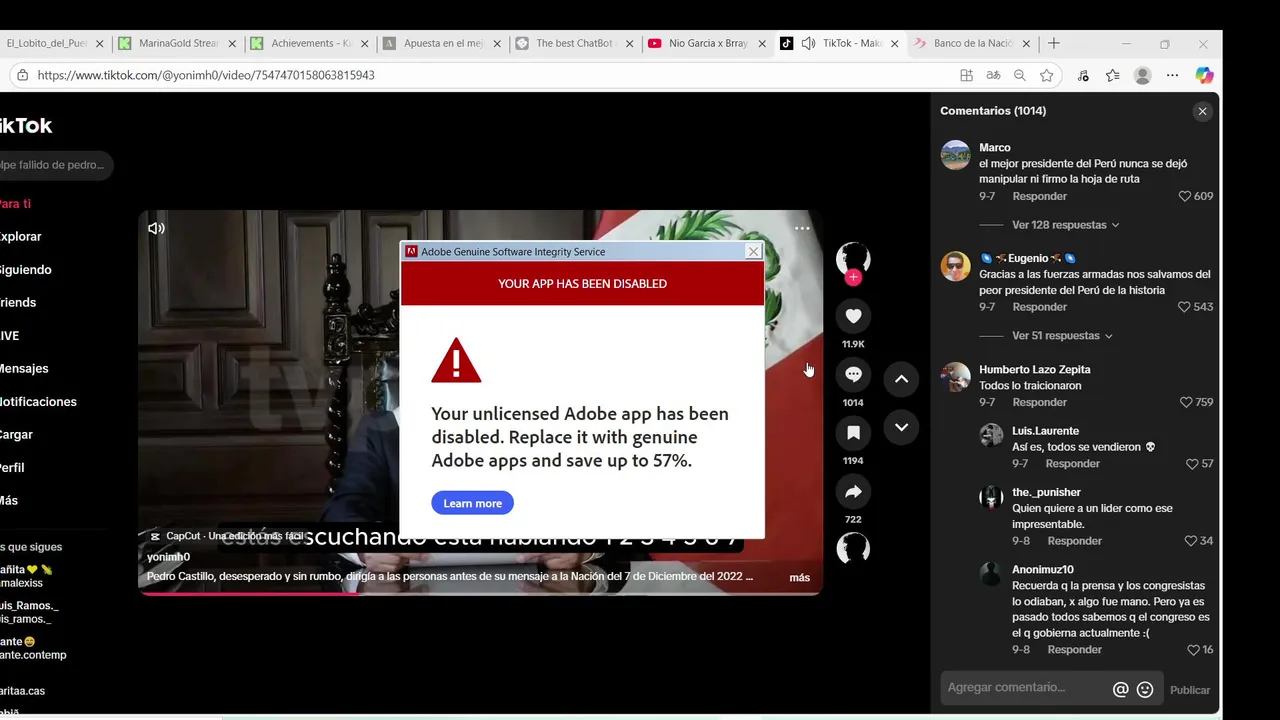Image resolution: width=1280 pixels, height=720 pixels.
Task: Open the Copilot icon in the browser toolbar
Action: click(x=1204, y=75)
